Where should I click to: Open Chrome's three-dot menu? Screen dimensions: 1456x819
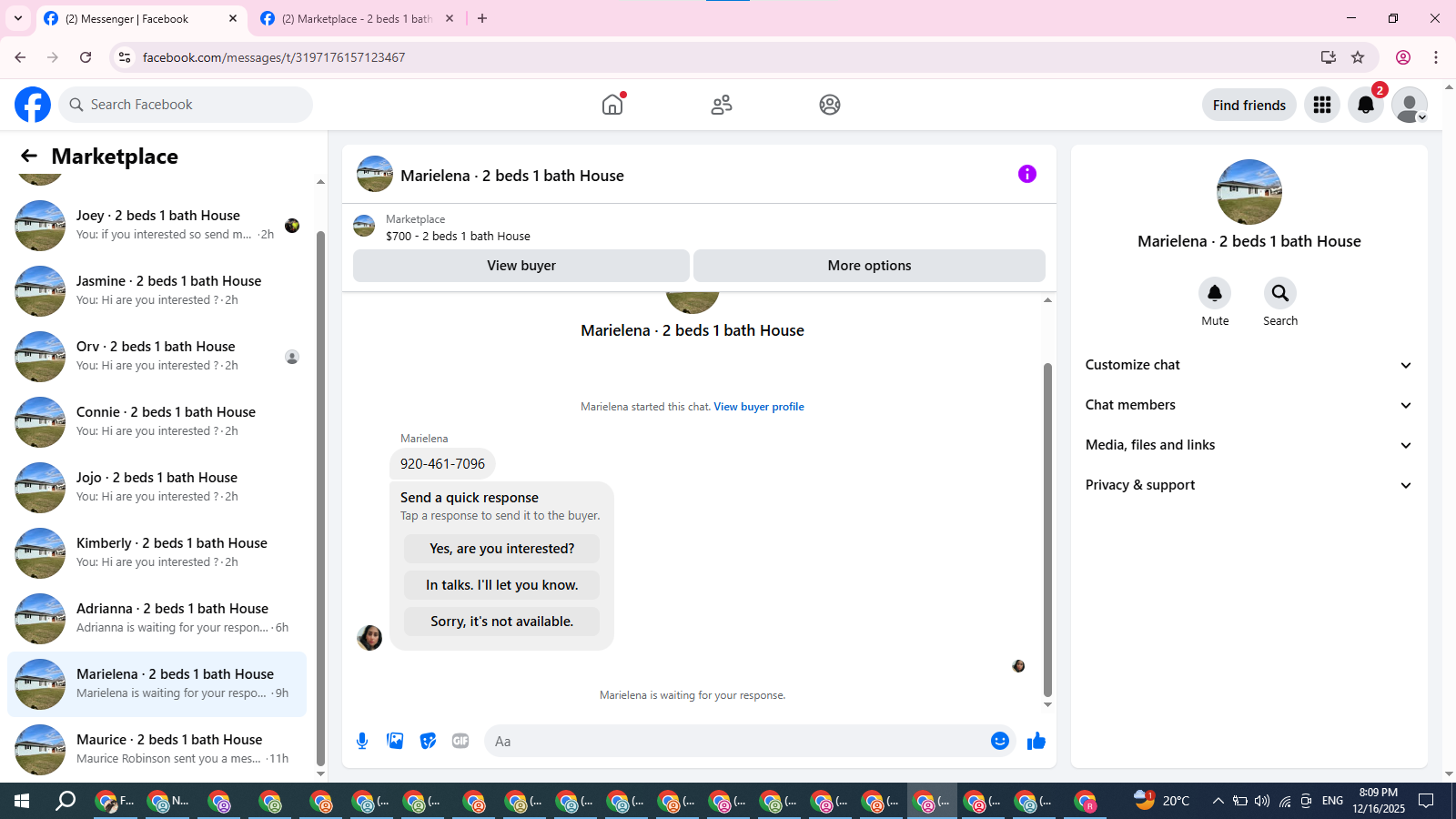coord(1436,57)
